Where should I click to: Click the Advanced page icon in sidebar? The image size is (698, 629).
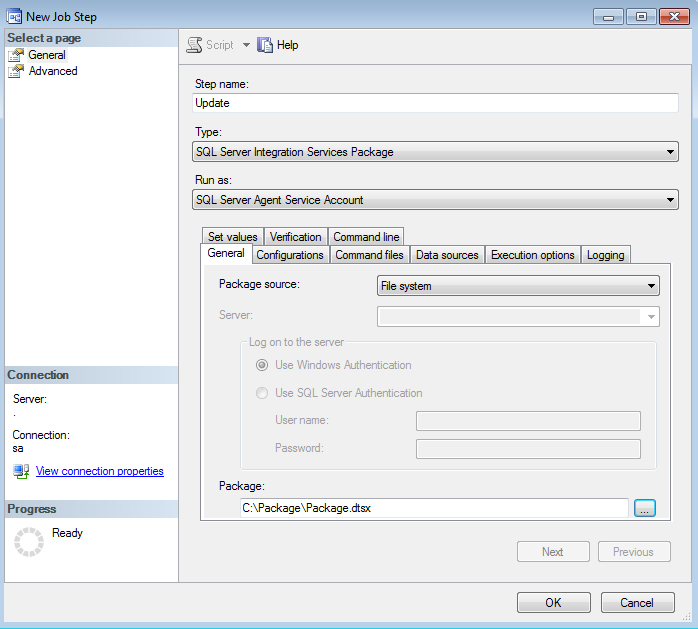pyautogui.click(x=16, y=71)
